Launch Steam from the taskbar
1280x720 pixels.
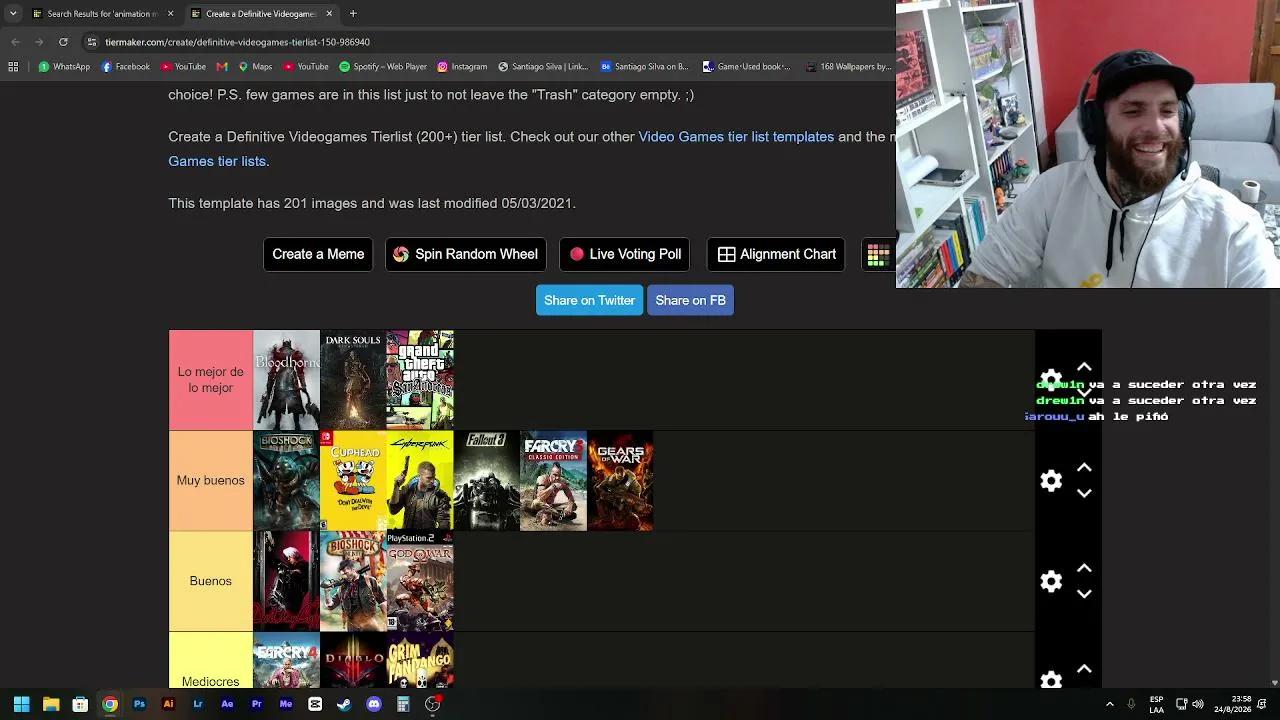pyautogui.click(x=344, y=704)
